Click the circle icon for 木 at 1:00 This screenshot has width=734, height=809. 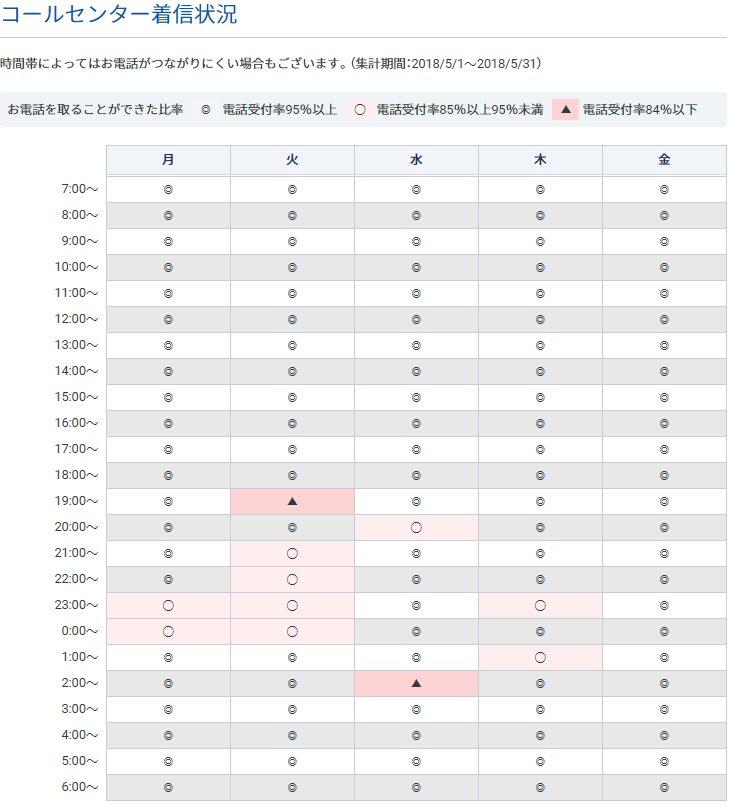click(541, 658)
